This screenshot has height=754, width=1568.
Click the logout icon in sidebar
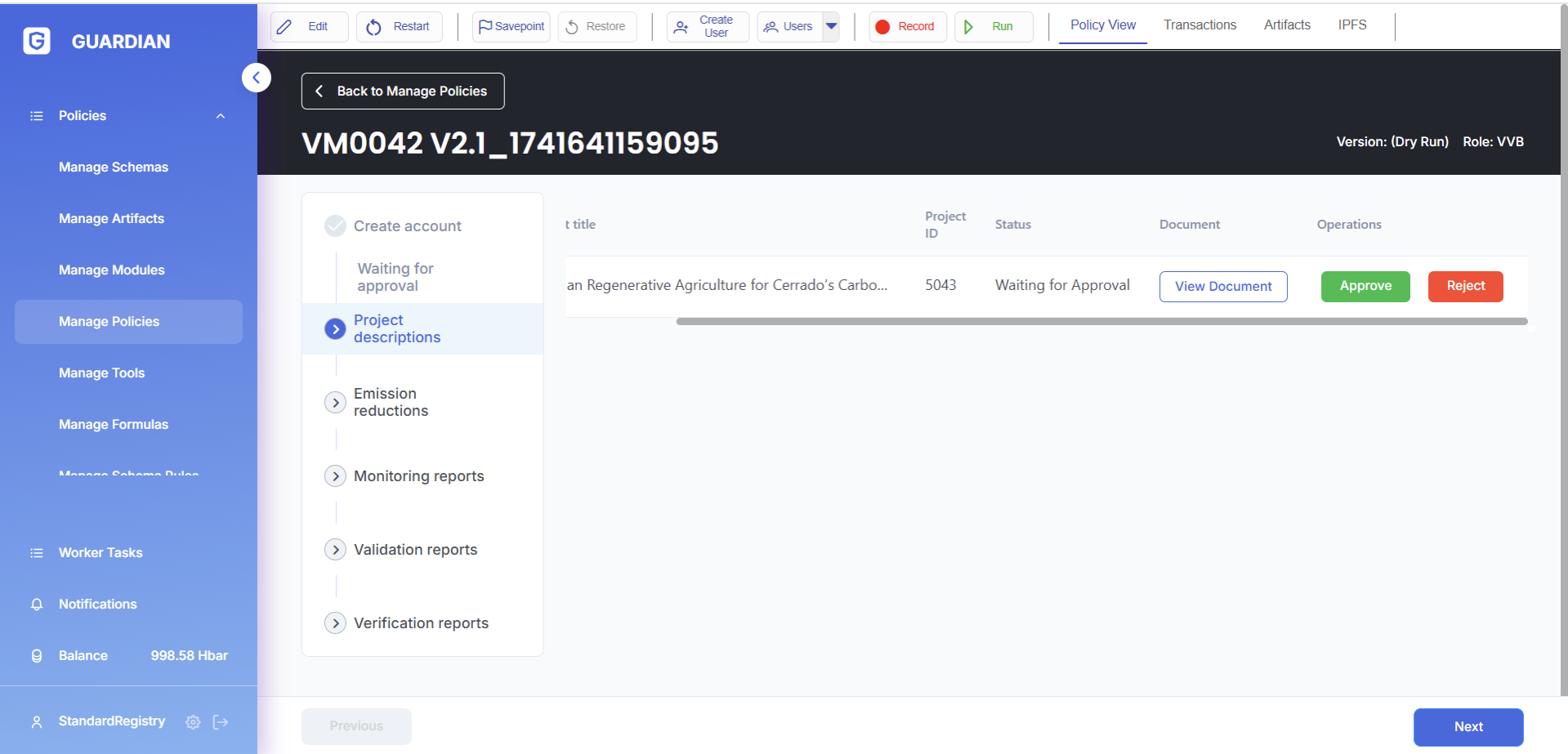pyautogui.click(x=221, y=722)
